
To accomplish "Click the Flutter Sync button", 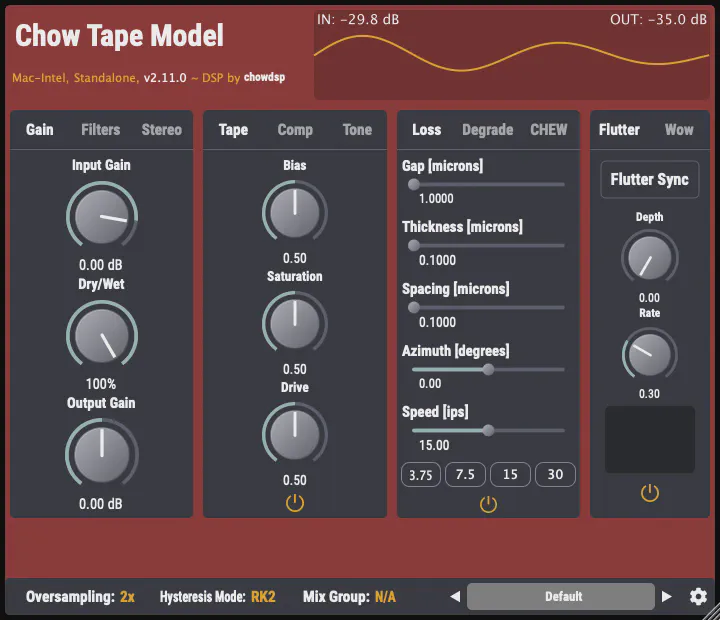I will click(650, 180).
